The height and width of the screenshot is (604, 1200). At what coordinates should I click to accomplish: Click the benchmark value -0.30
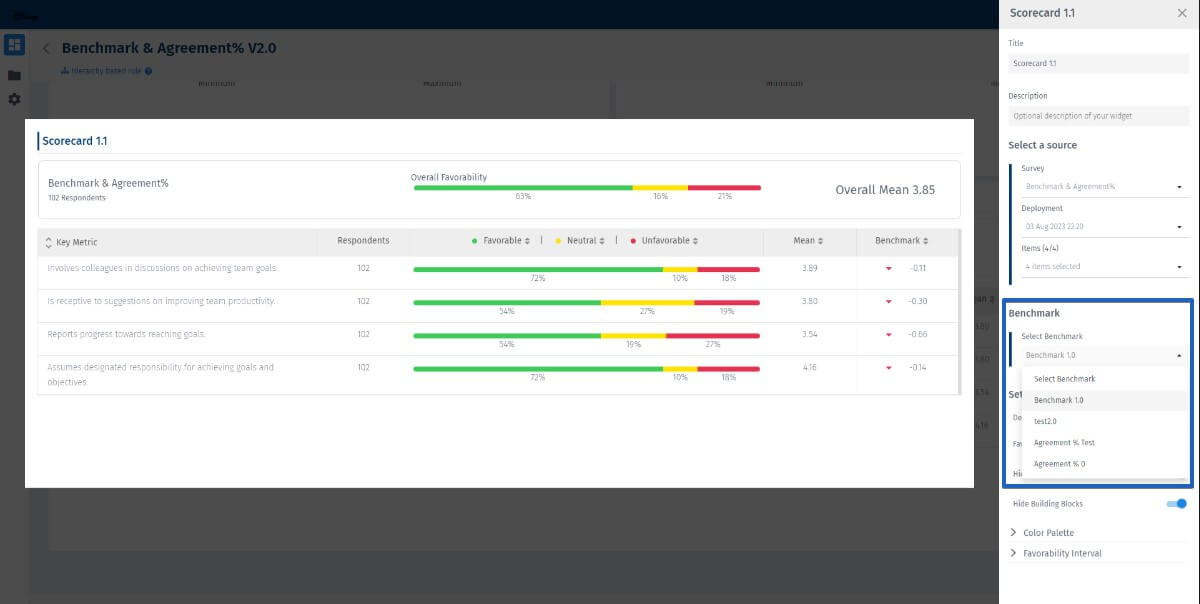(x=917, y=301)
